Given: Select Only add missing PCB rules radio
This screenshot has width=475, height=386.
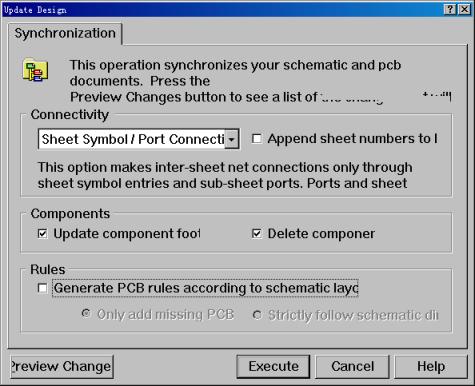Looking at the screenshot, I should click(x=86, y=314).
